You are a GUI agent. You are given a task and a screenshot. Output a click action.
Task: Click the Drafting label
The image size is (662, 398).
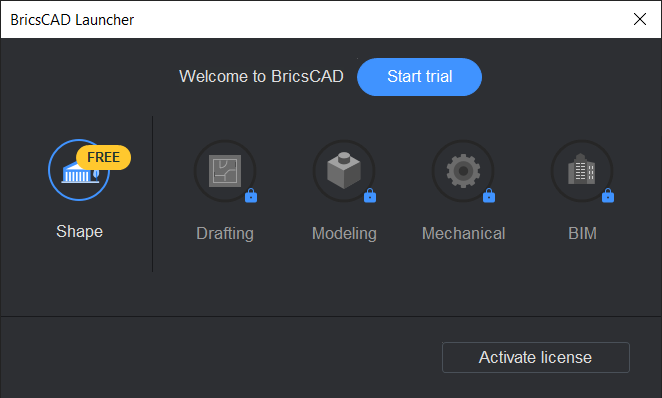(225, 233)
